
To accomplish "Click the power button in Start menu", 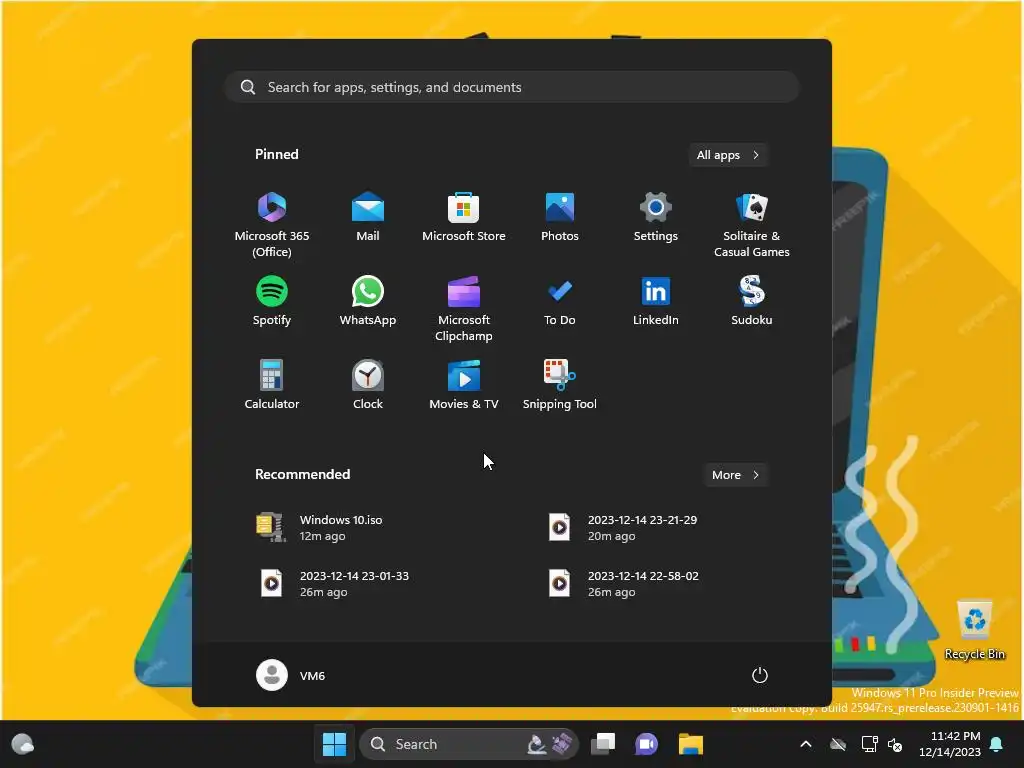I will click(760, 675).
